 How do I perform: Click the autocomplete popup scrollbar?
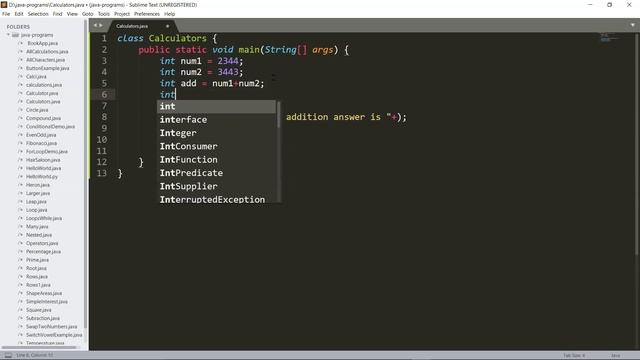click(279, 114)
